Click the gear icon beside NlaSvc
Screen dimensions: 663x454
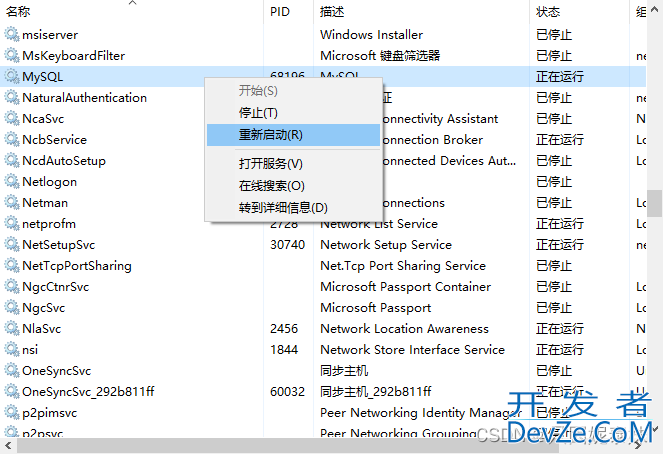coord(11,328)
